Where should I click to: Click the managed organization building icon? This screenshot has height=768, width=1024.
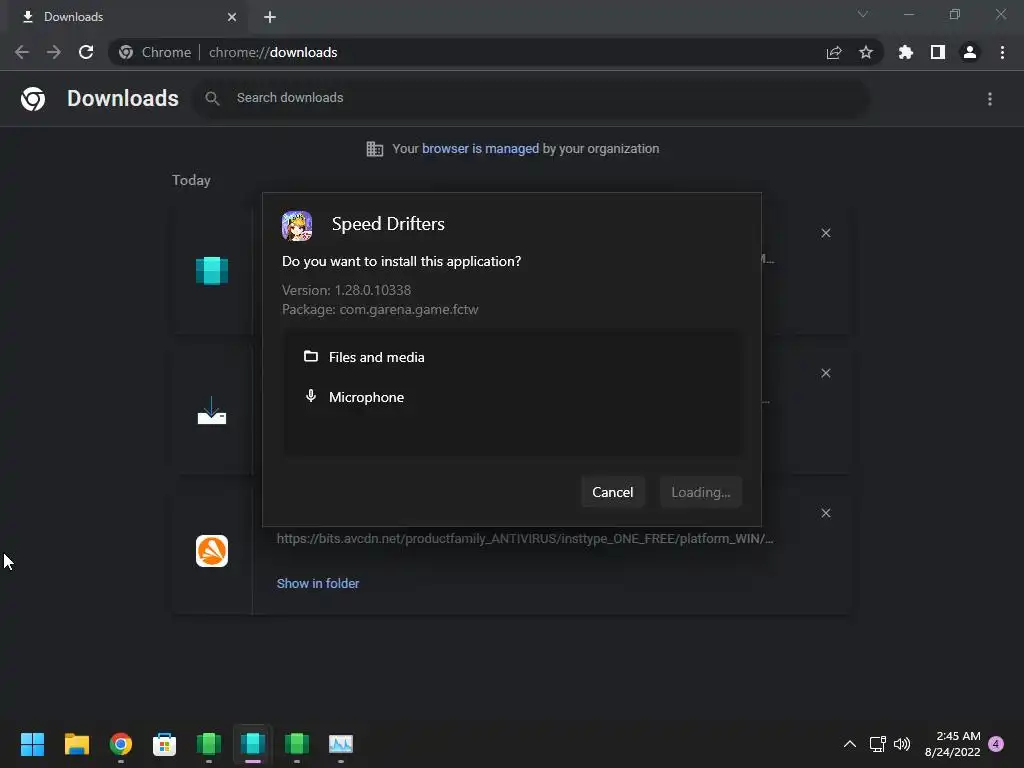coord(374,149)
